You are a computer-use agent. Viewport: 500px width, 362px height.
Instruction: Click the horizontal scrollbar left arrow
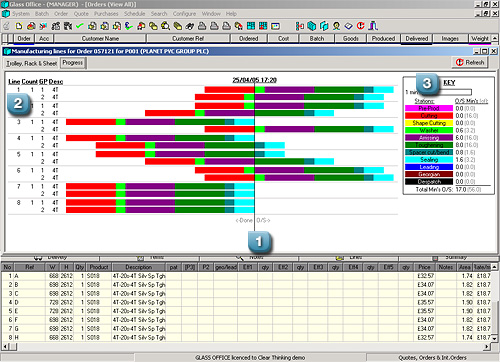point(5,347)
